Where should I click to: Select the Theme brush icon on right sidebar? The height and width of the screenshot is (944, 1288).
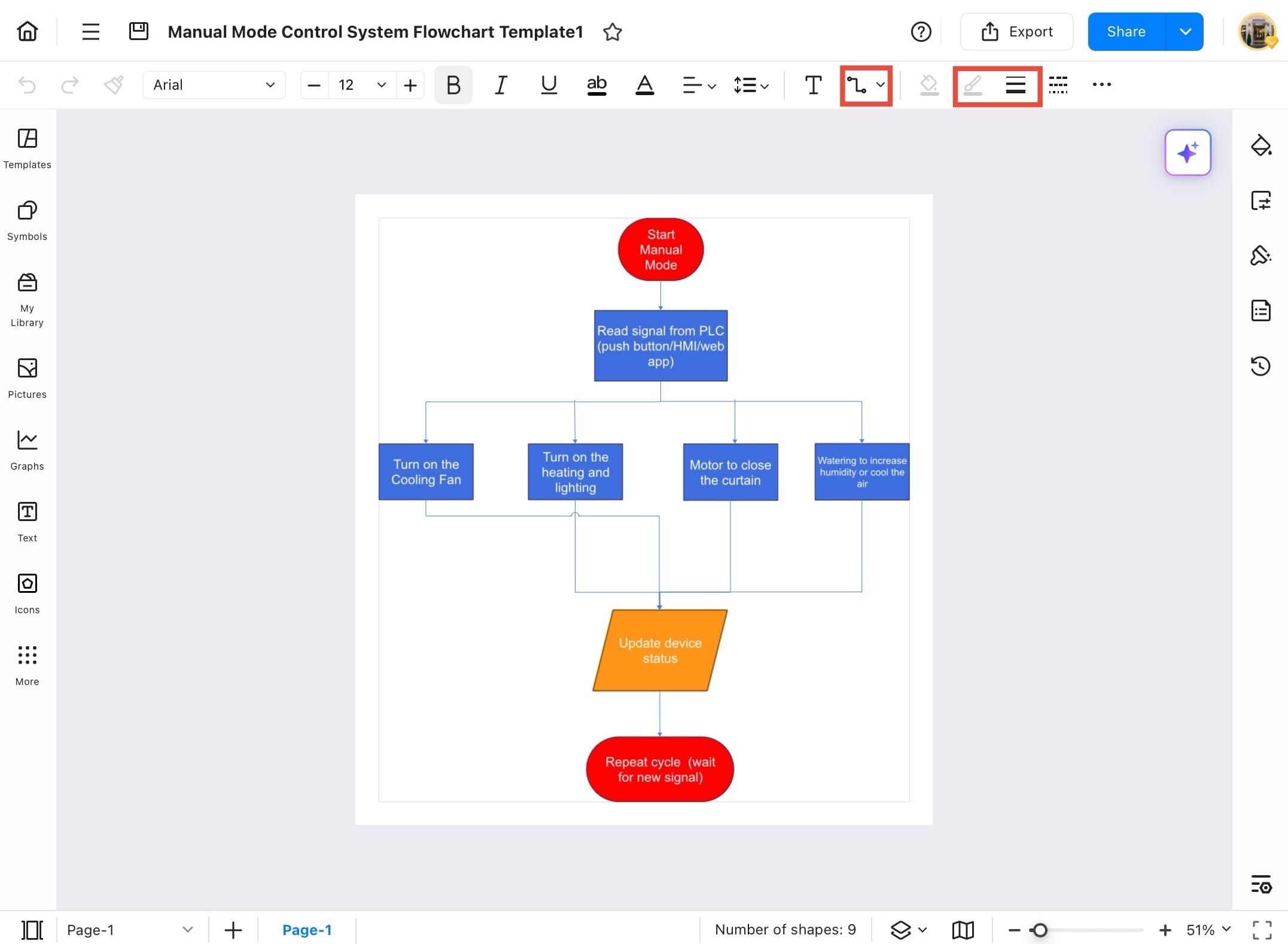coord(1261,255)
